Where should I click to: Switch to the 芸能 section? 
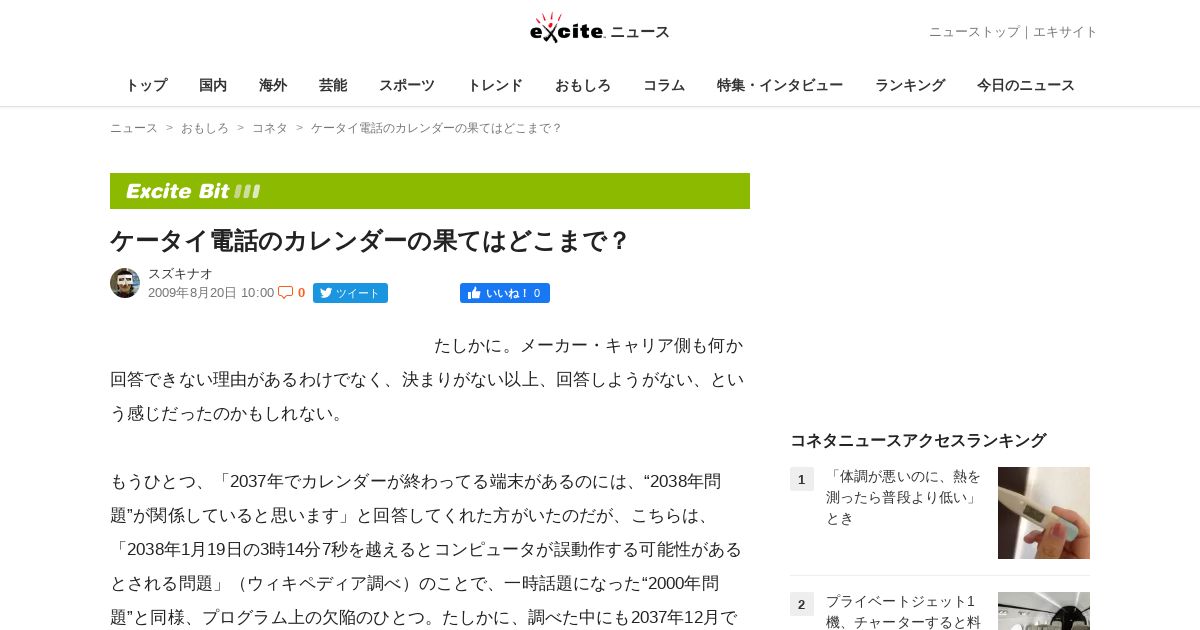click(x=333, y=85)
